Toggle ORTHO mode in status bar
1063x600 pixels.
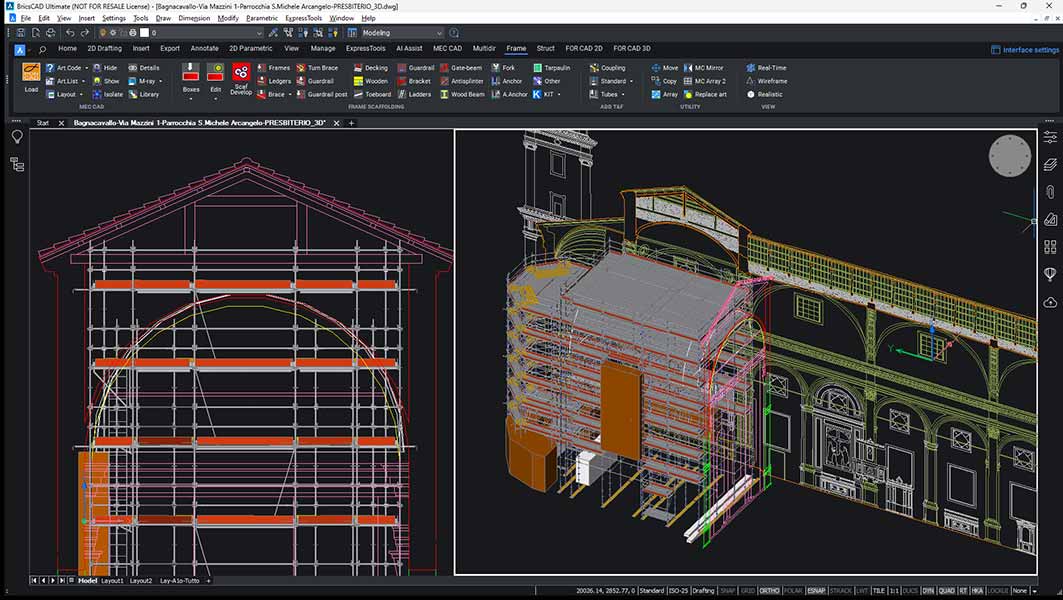tap(769, 590)
